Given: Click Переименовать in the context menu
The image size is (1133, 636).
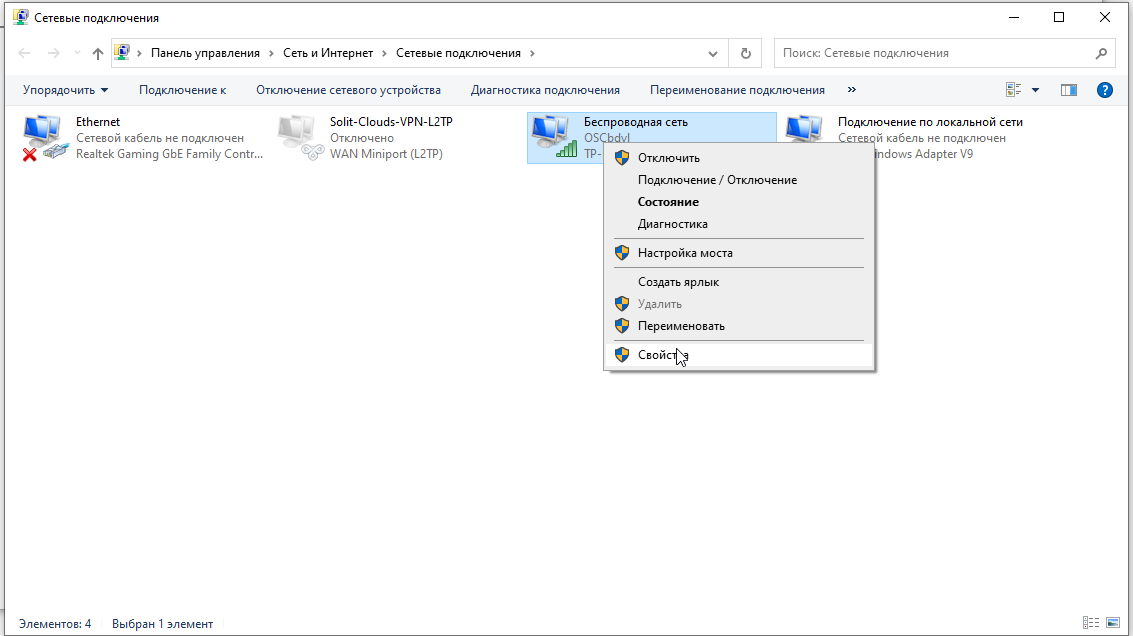Looking at the screenshot, I should 738,326.
